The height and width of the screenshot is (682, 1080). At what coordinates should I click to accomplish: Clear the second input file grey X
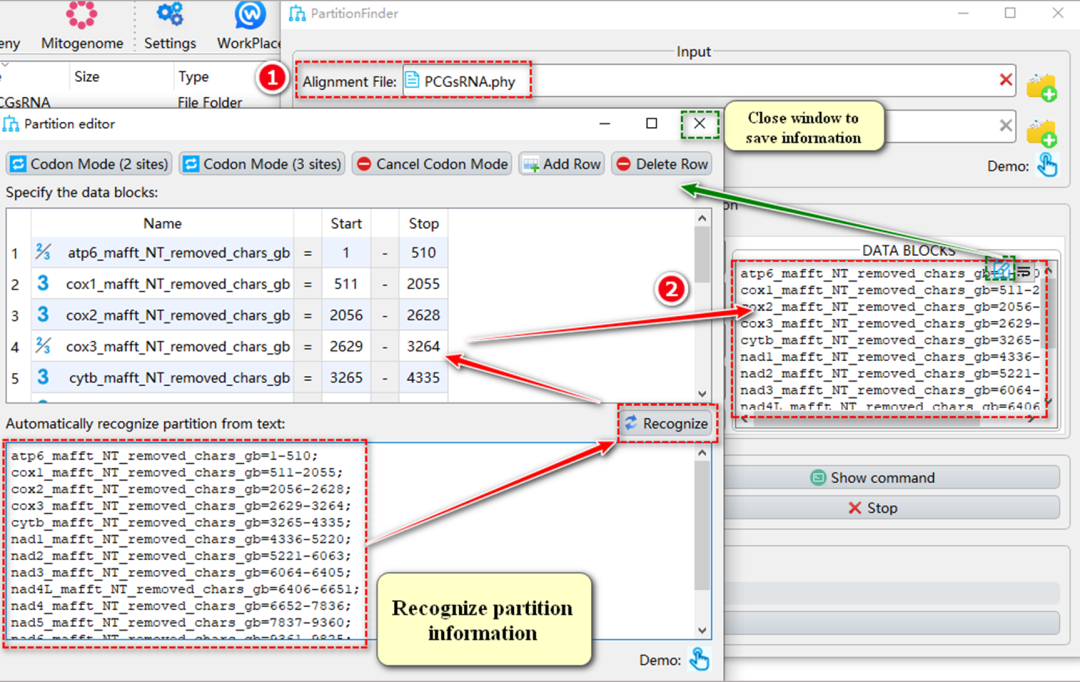1006,125
